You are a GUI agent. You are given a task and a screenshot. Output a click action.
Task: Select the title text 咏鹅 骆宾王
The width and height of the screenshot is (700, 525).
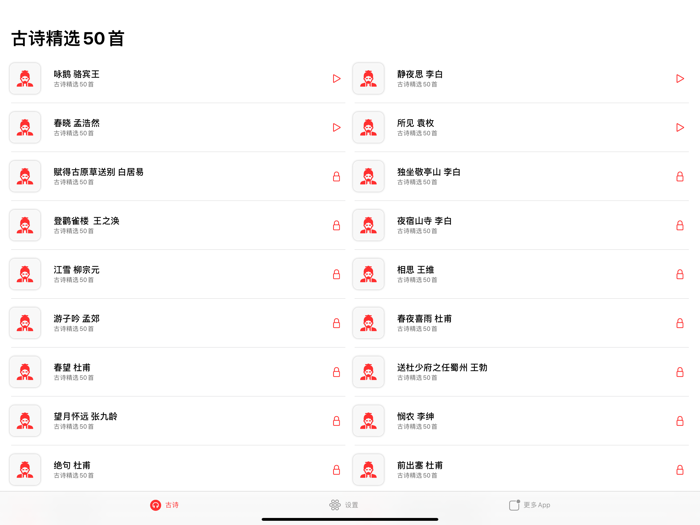[76, 74]
